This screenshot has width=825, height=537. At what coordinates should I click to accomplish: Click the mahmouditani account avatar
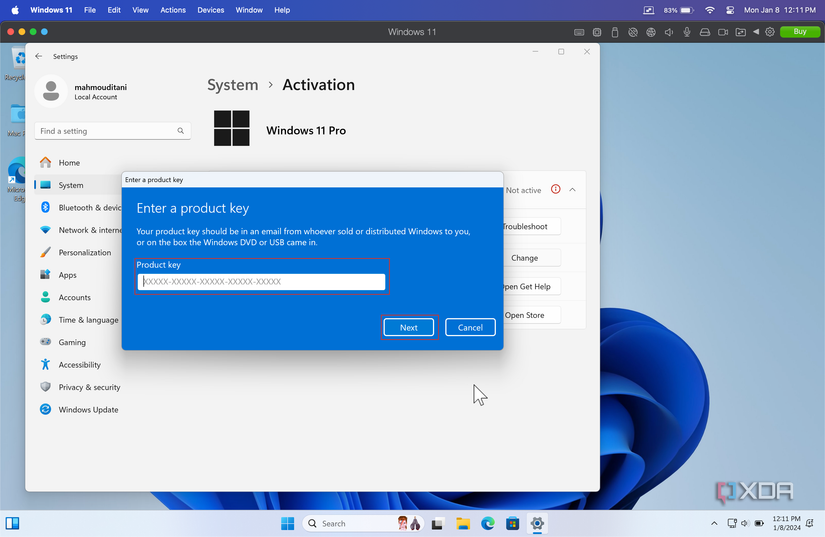[x=51, y=91]
